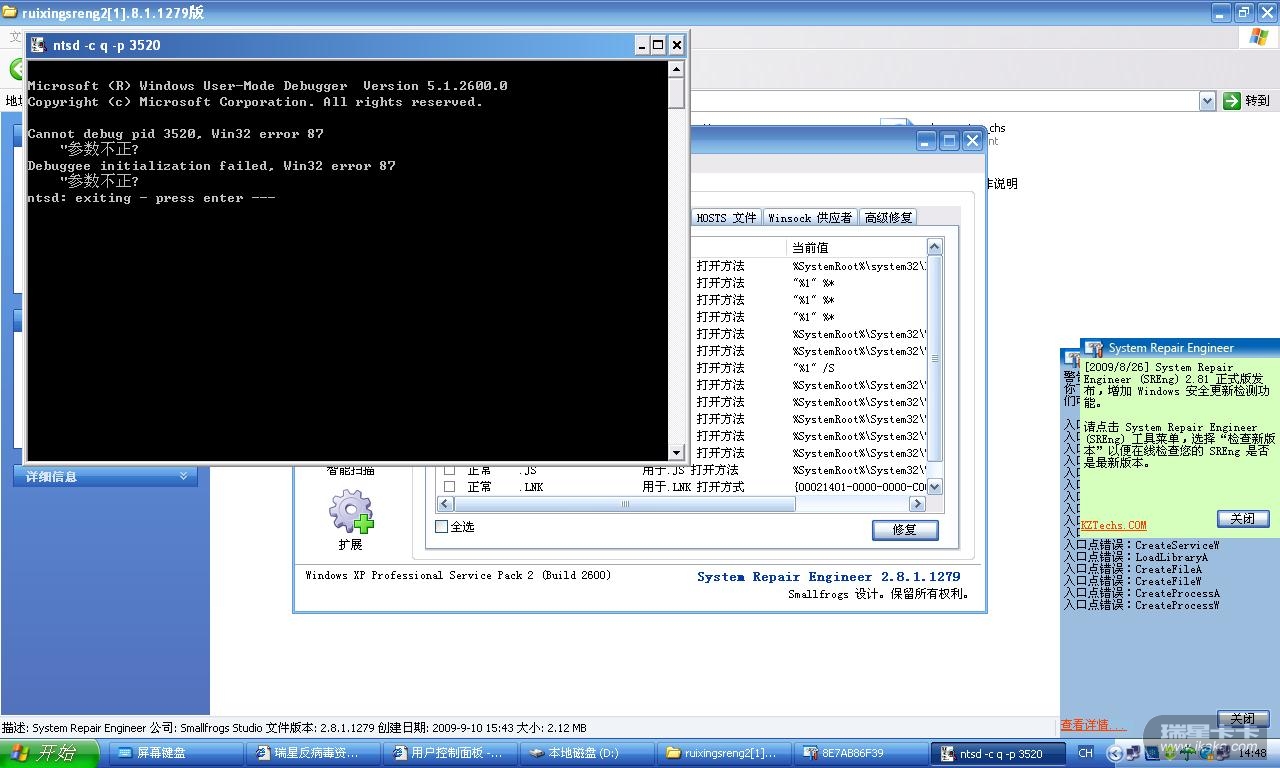Close the ntsd console window
This screenshot has height=768, width=1280.
(677, 45)
